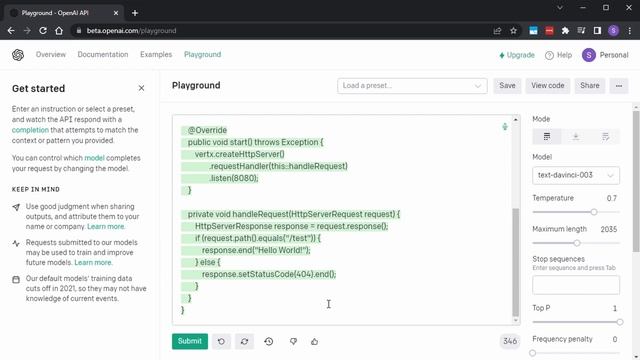Image resolution: width=640 pixels, height=360 pixels.
Task: Select the Playground - OpenAI API browser tab
Action: tap(63, 13)
